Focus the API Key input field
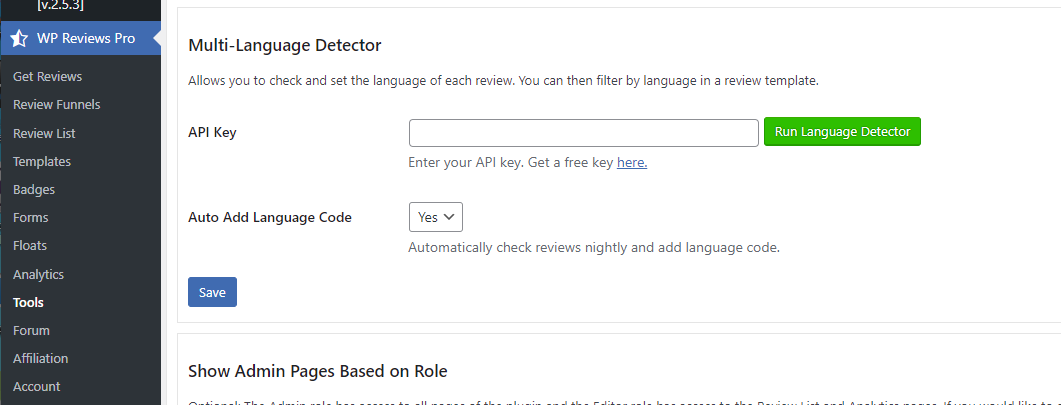This screenshot has width=1061, height=405. [583, 133]
